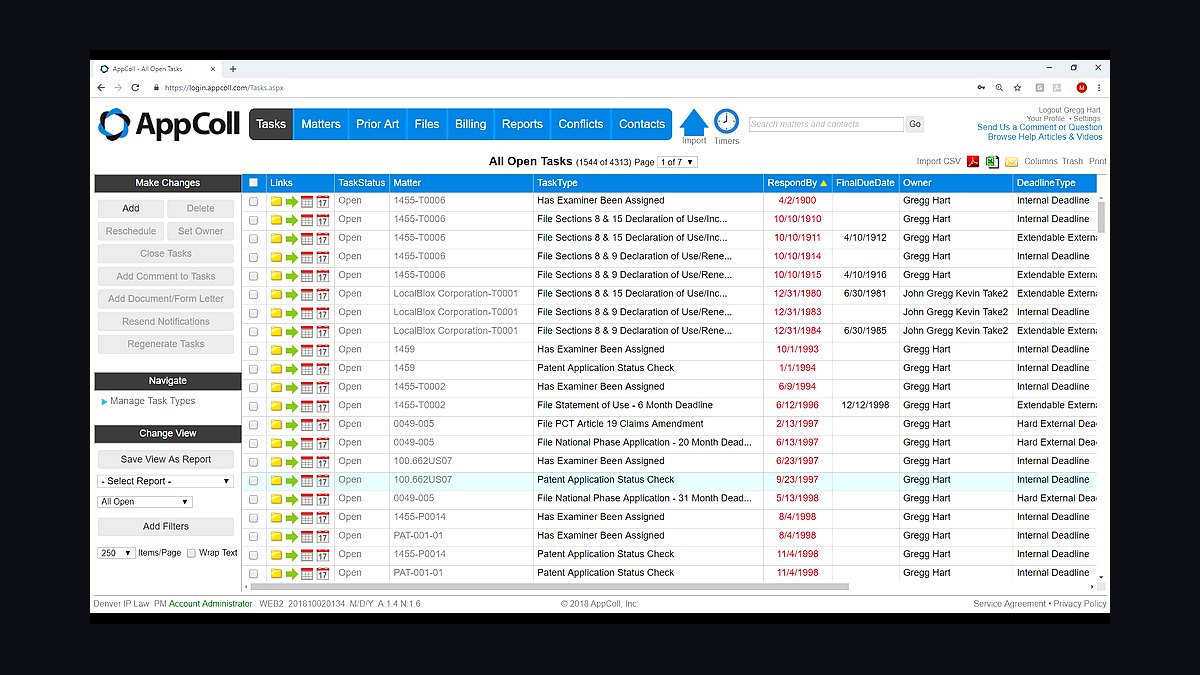
Task: Export tasks to Excel spreadsheet icon
Action: (993, 162)
